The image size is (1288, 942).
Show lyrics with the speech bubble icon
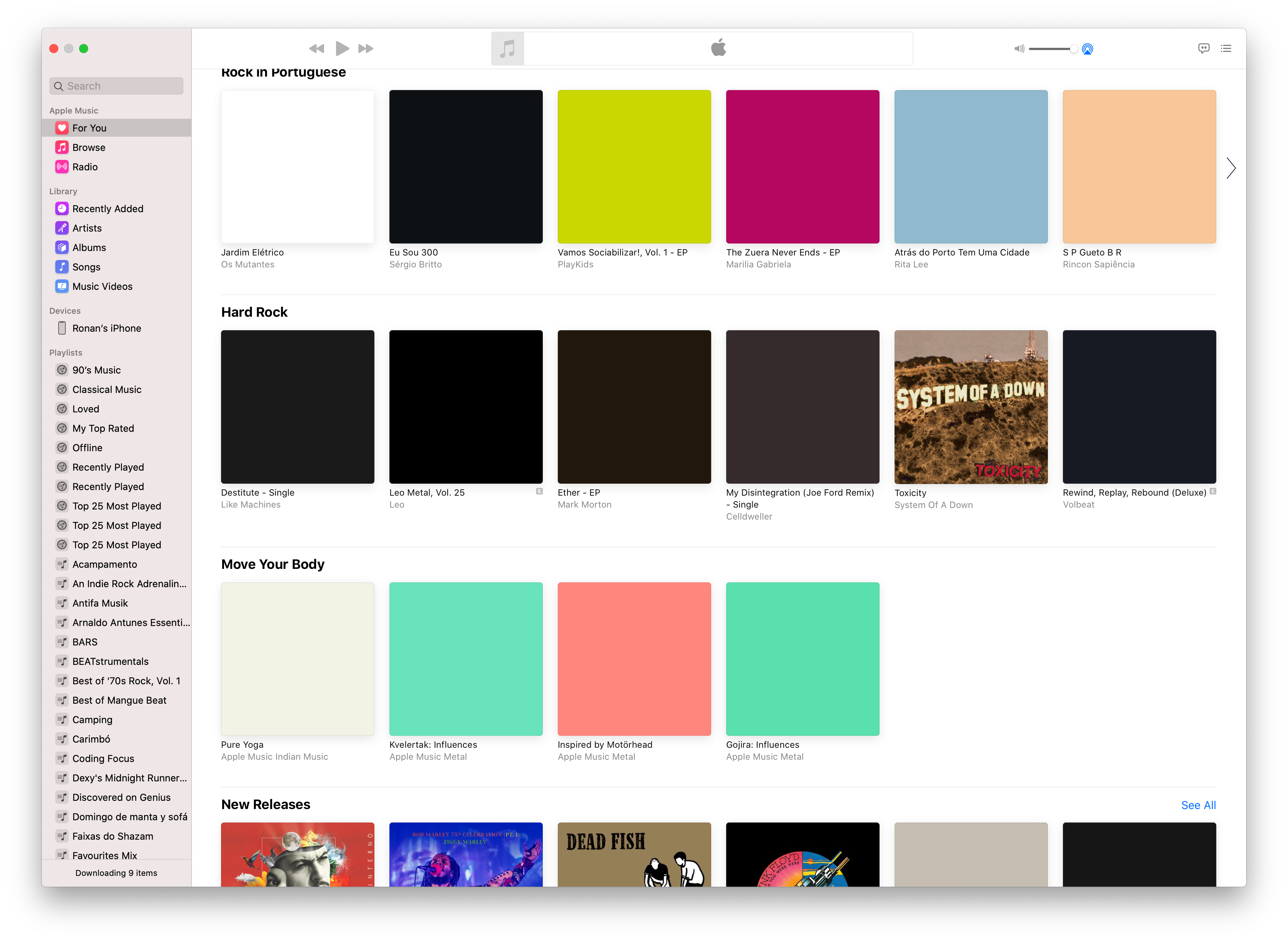click(1203, 49)
